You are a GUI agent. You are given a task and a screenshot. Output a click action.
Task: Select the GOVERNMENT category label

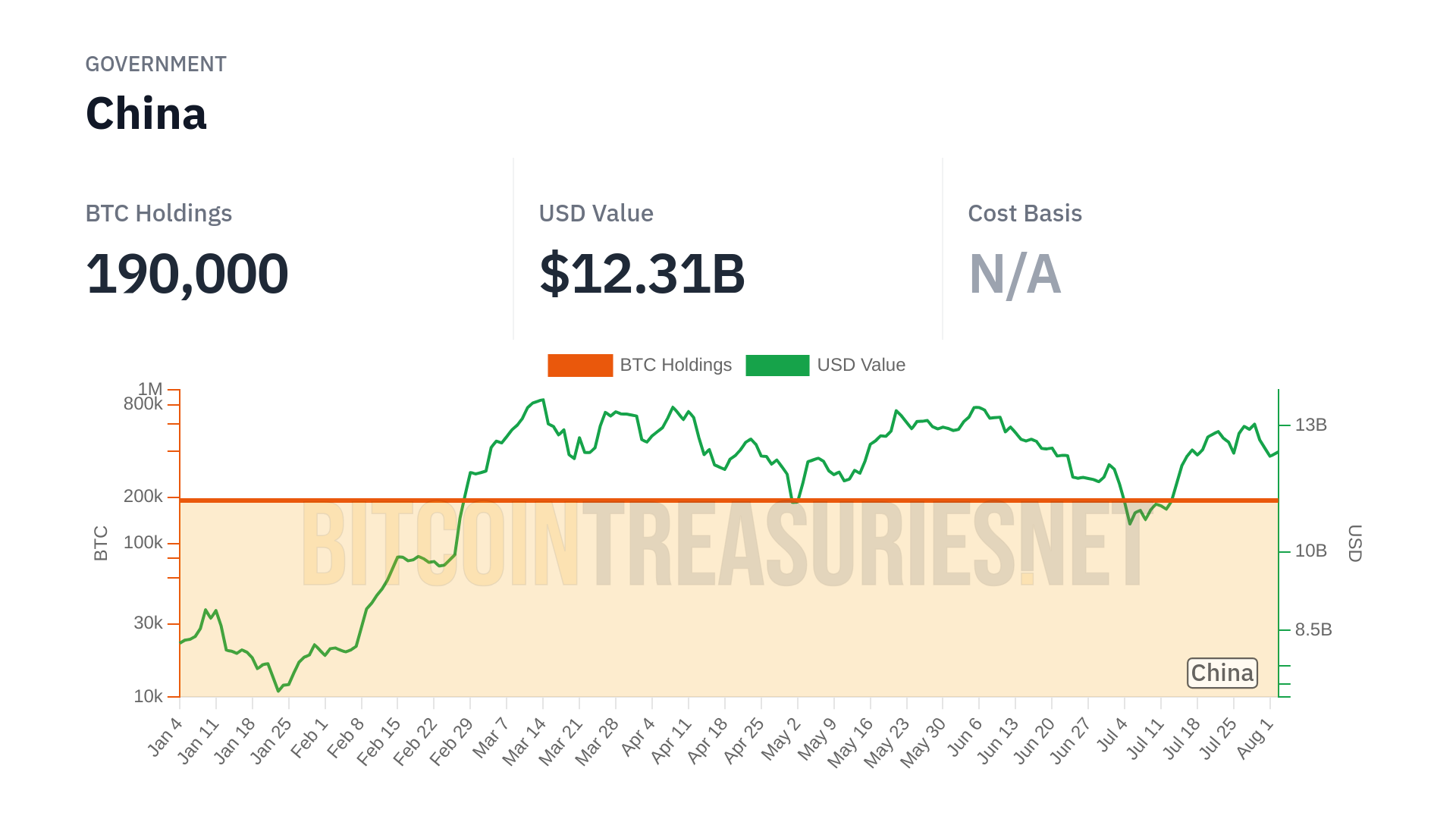[155, 64]
